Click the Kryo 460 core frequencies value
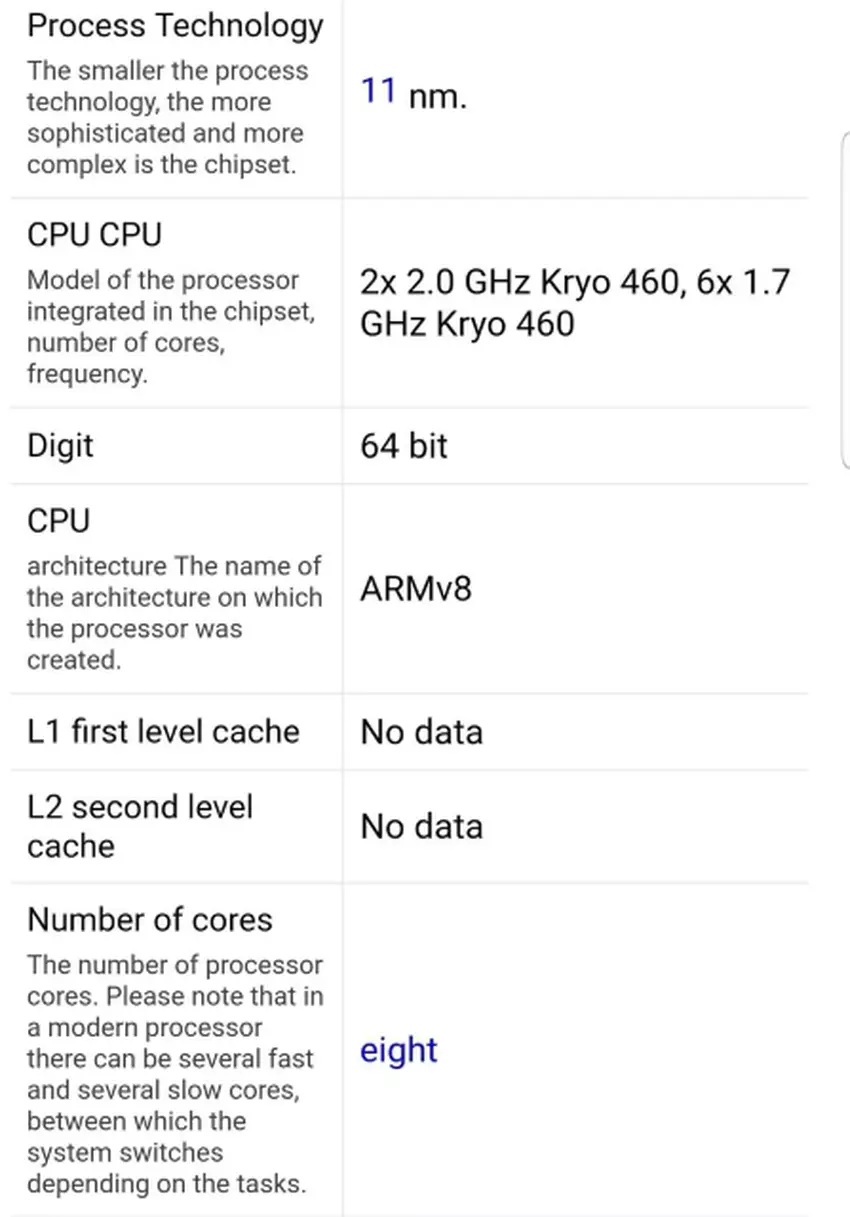The image size is (850, 1217). 575,303
